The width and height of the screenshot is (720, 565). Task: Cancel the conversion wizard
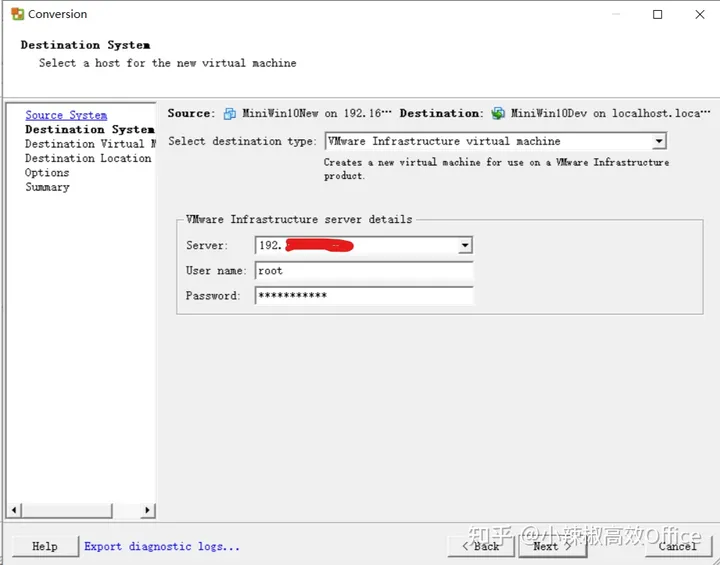coord(678,546)
